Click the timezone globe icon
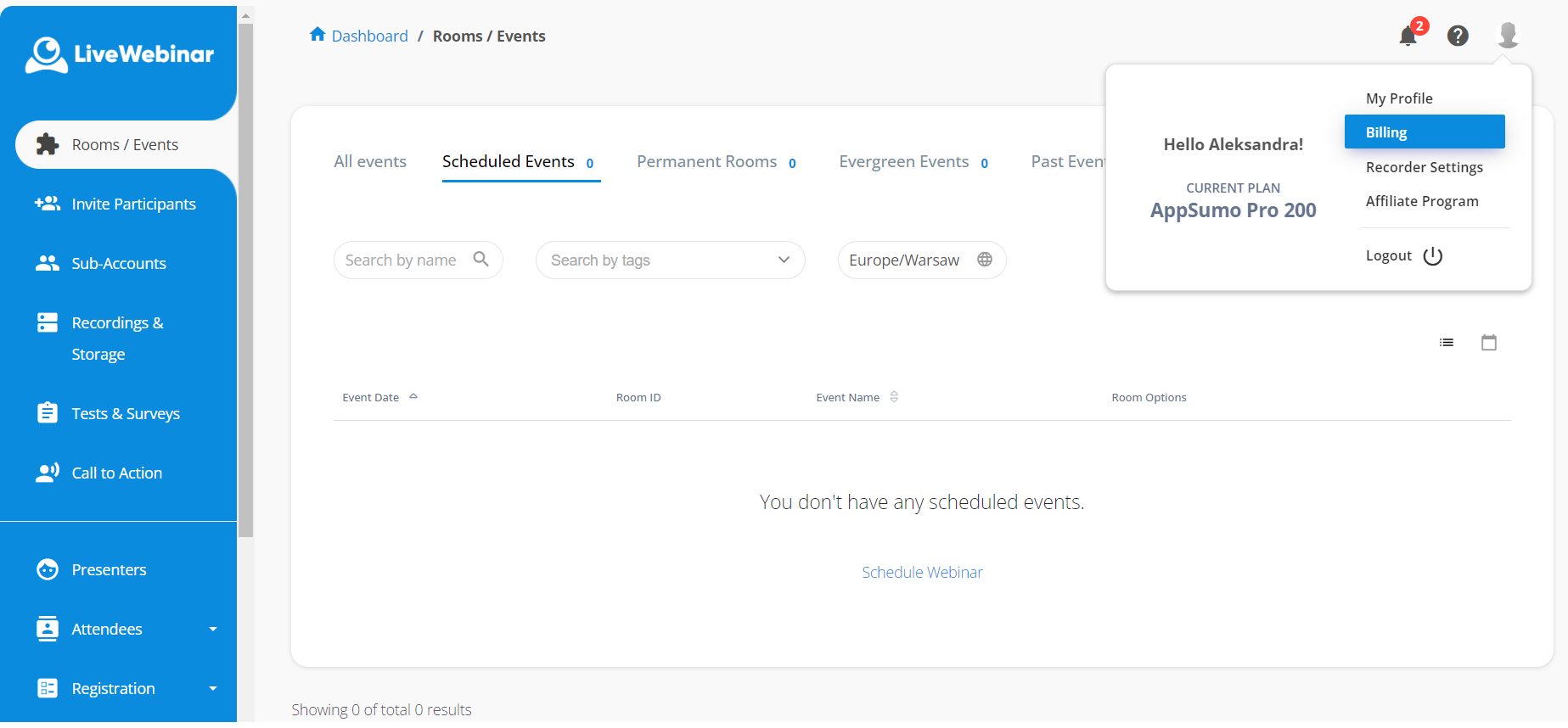This screenshot has height=728, width=1568. [985, 260]
